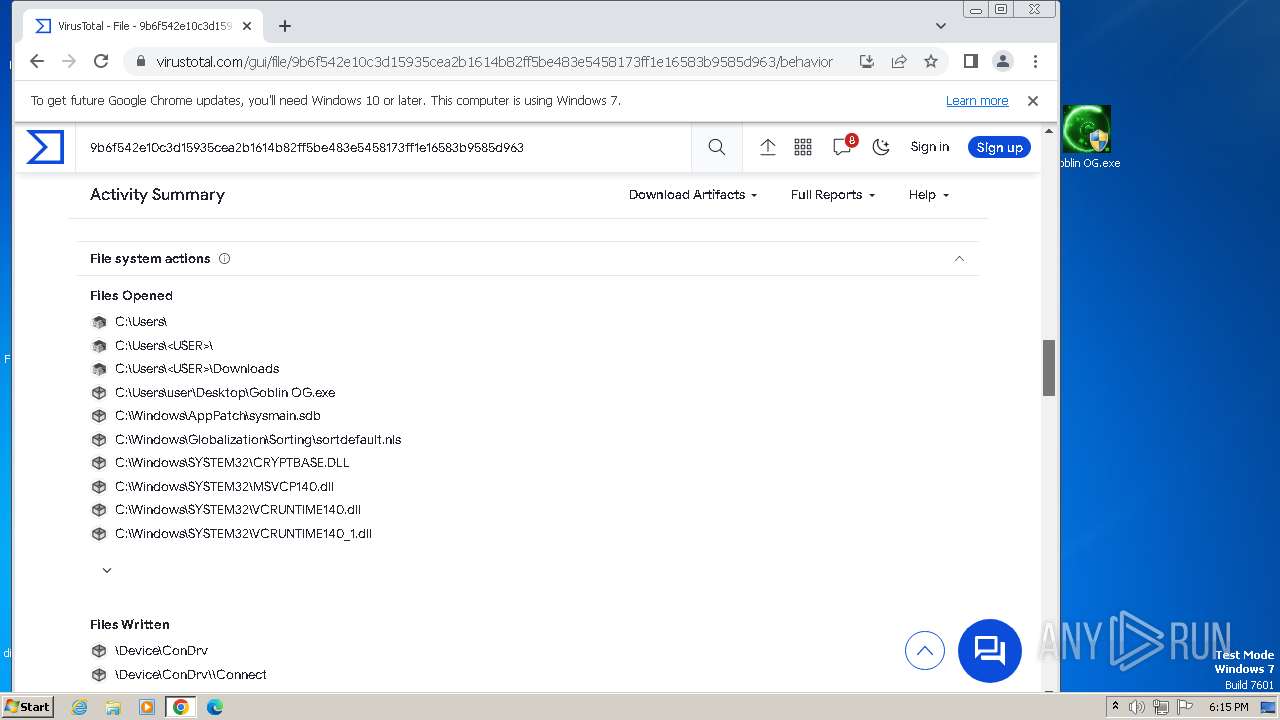Open the Help dropdown menu
This screenshot has height=720, width=1280.
click(928, 195)
